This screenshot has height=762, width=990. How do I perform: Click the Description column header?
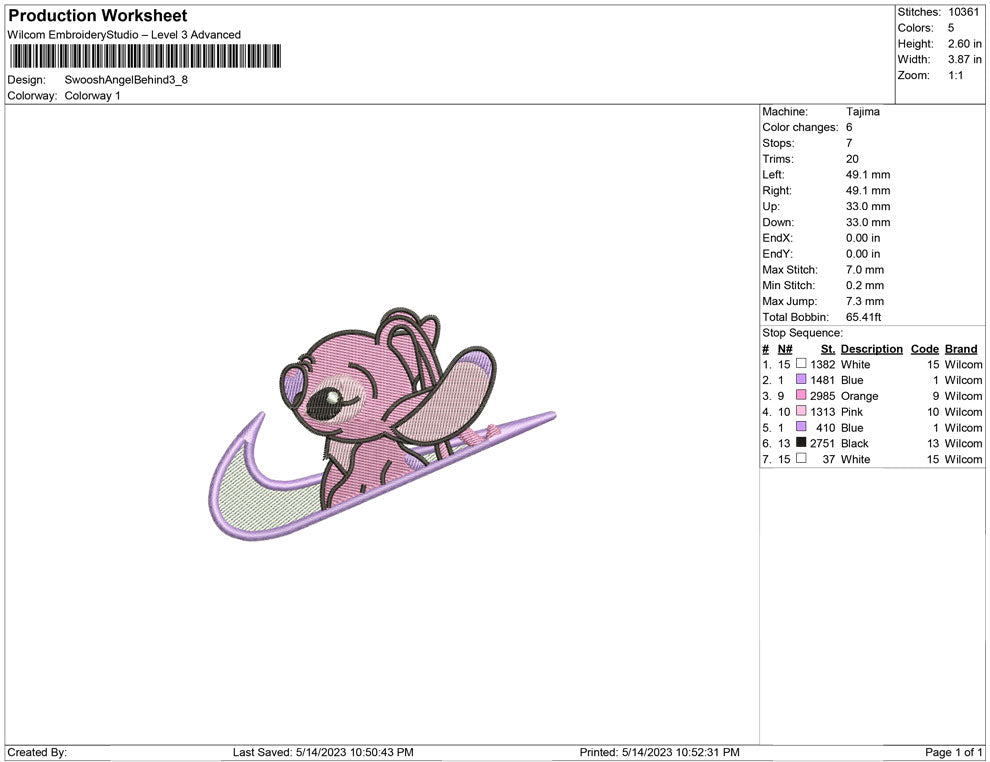[871, 349]
